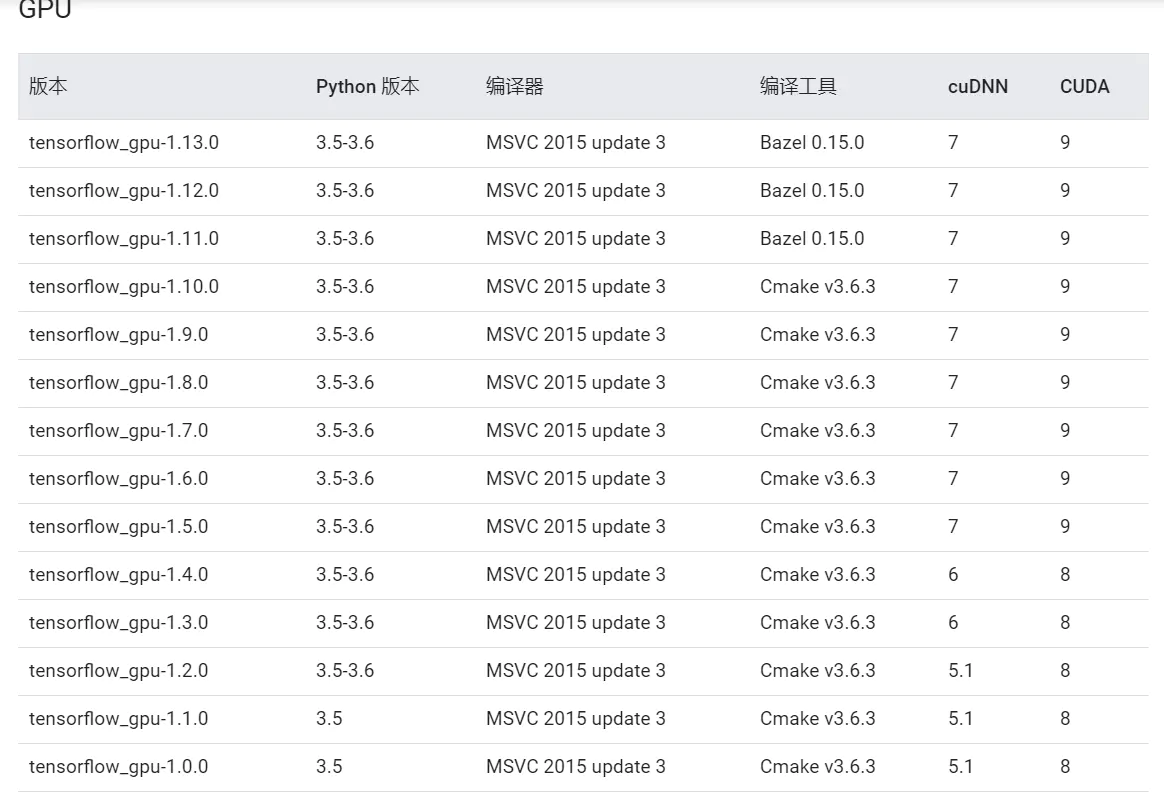Select the tensorflow_gpu-1.13.0 cell
This screenshot has width=1164, height=811.
(124, 143)
